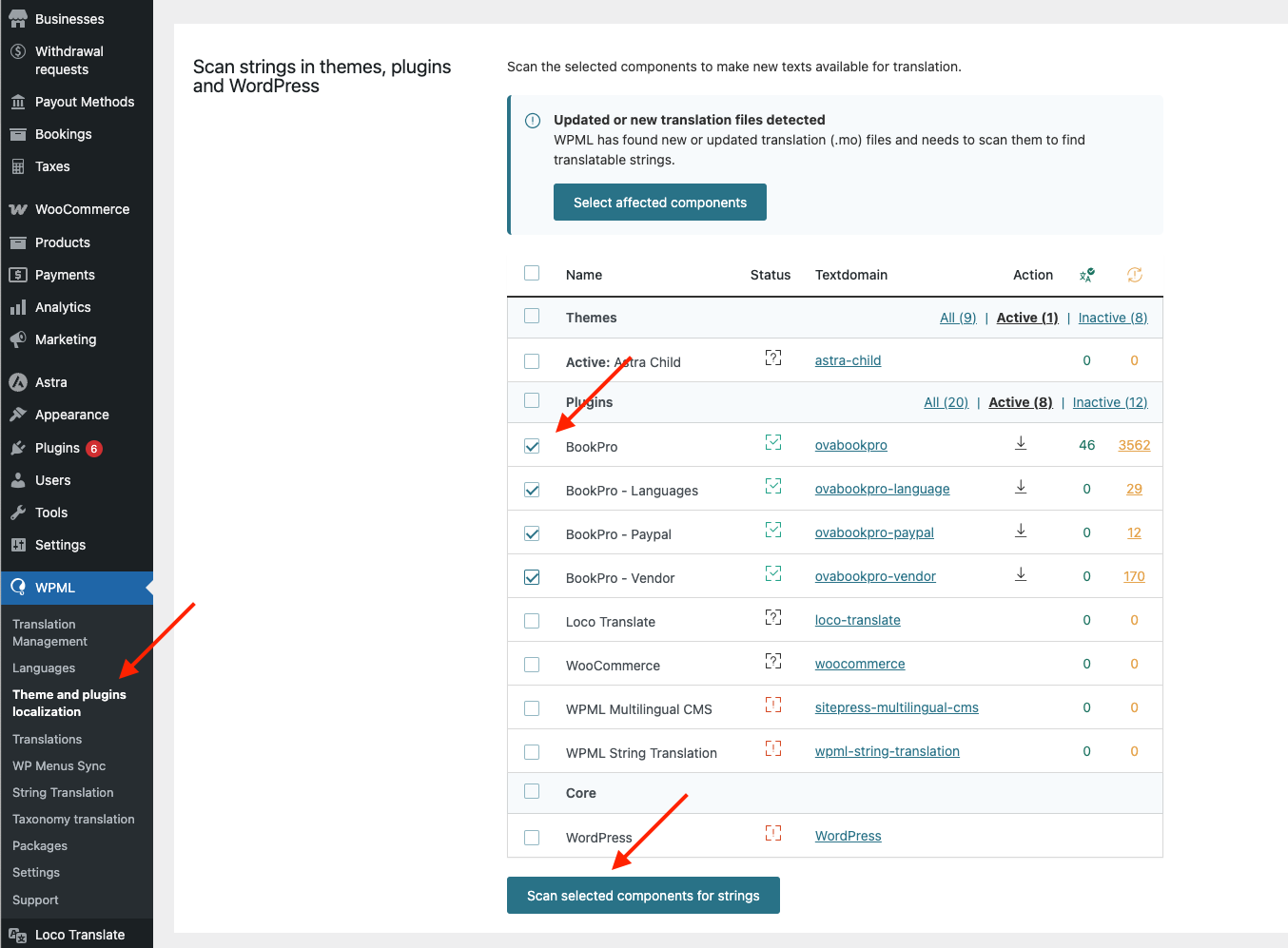
Task: Click the Analytics bar chart icon
Action: click(18, 307)
